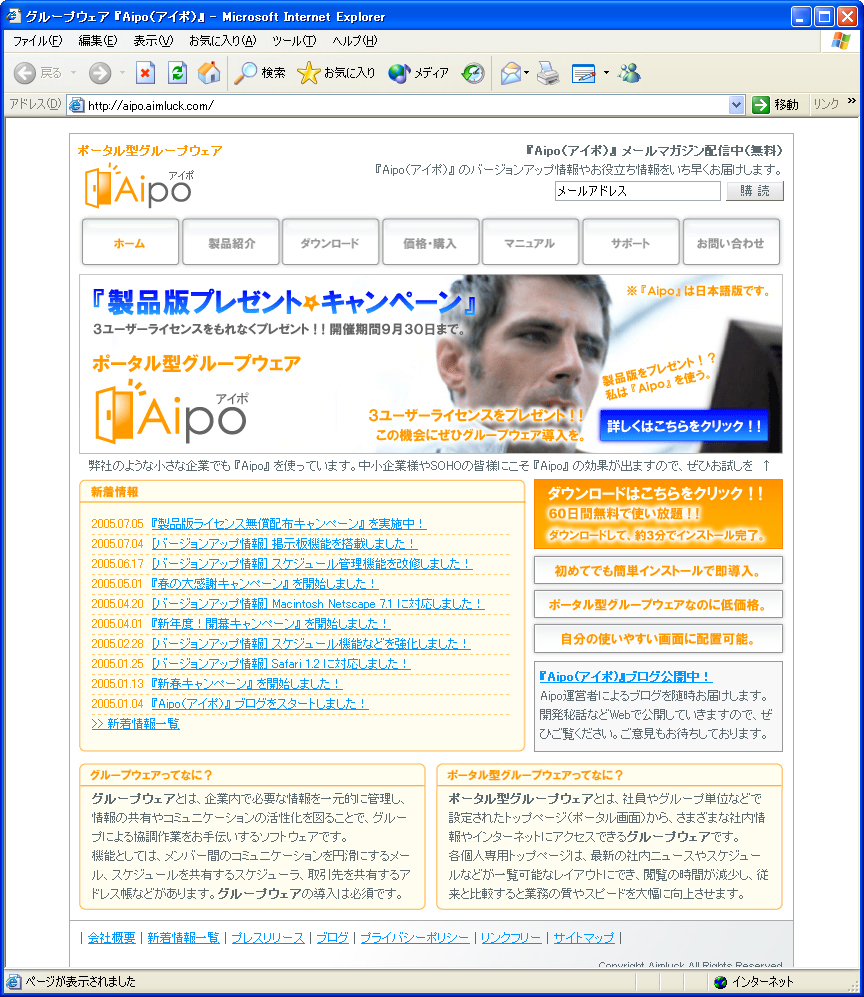Viewport: 864px width, 997px height.
Task: Open the 春の大感謝キャンペーン news link
Action: 264,584
